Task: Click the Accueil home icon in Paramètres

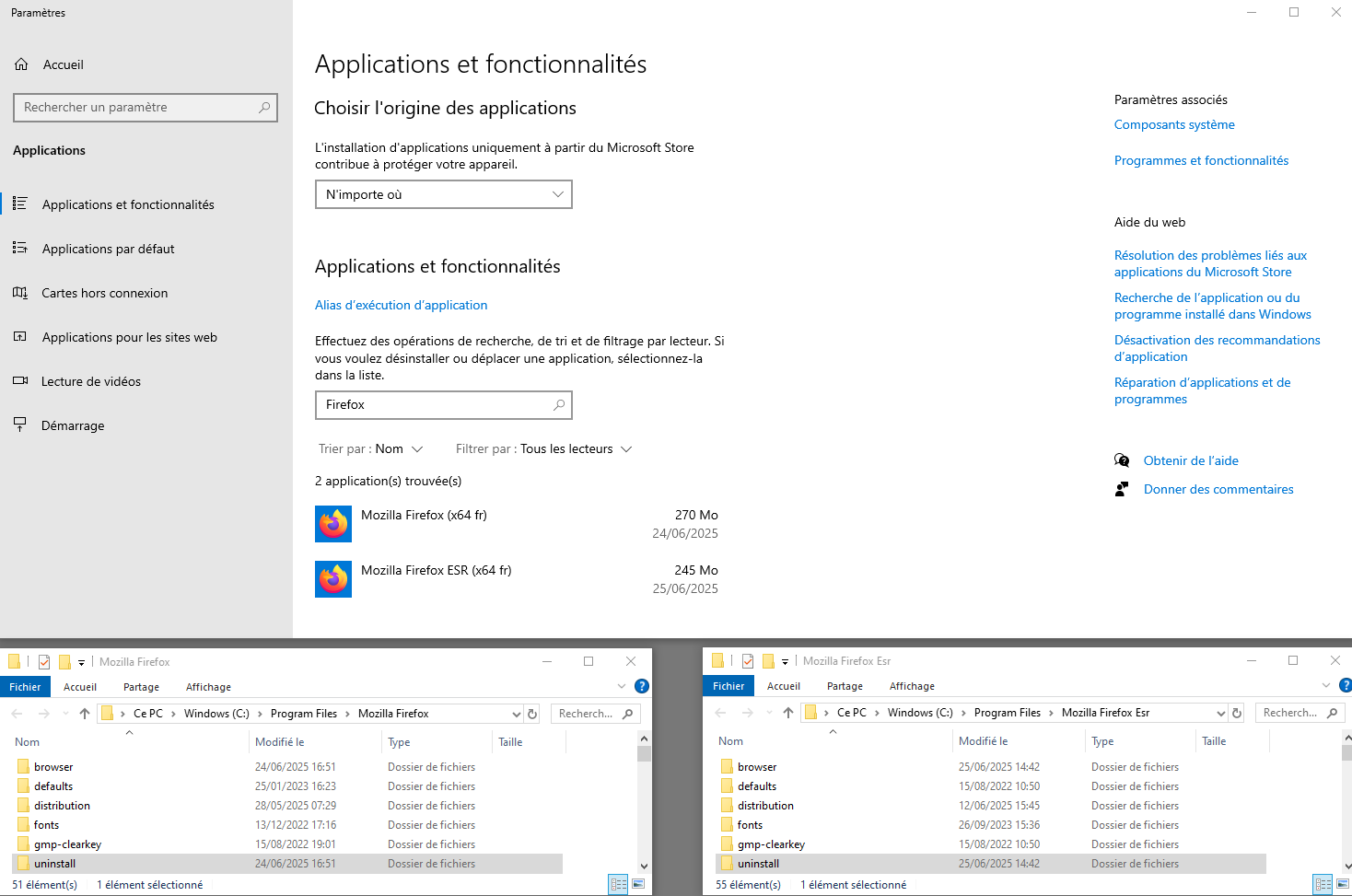Action: 21,64
